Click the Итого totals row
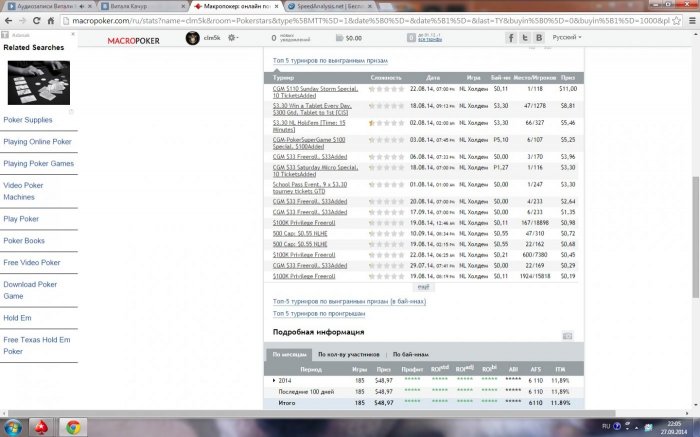700x437 pixels. (x=423, y=403)
